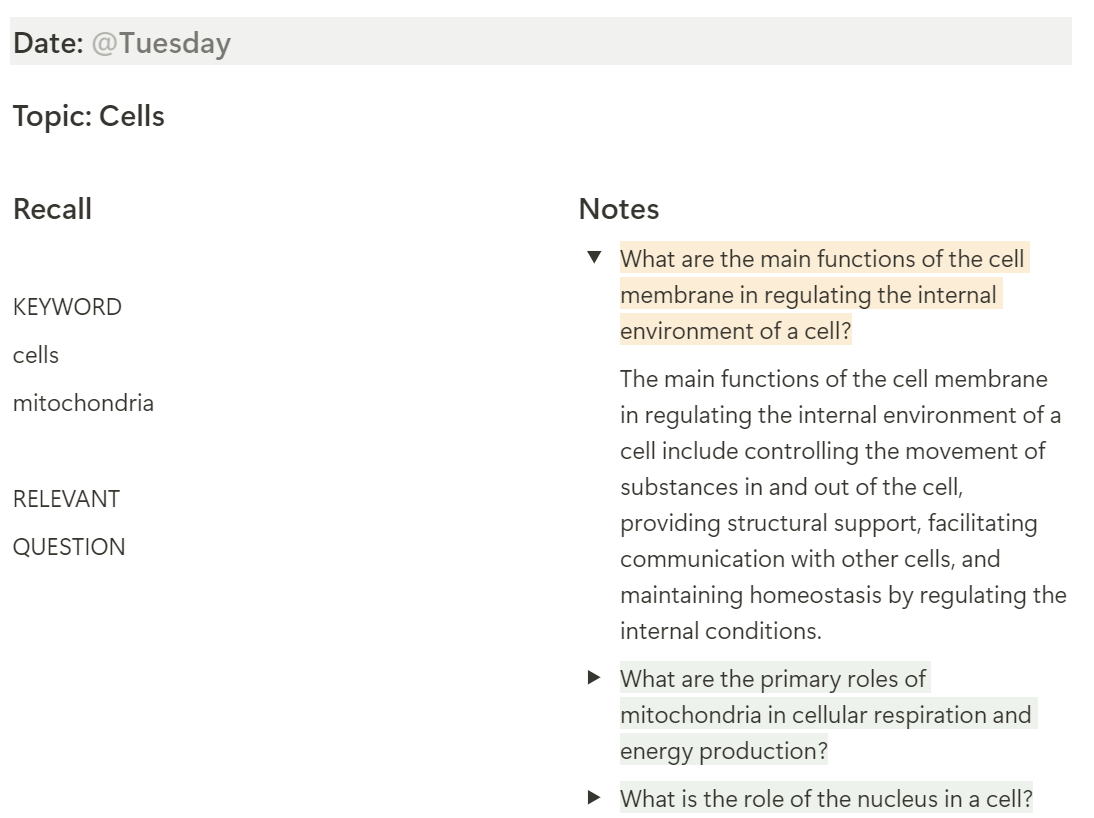Click the RELEVANT label line
This screenshot has width=1094, height=818.
[66, 499]
